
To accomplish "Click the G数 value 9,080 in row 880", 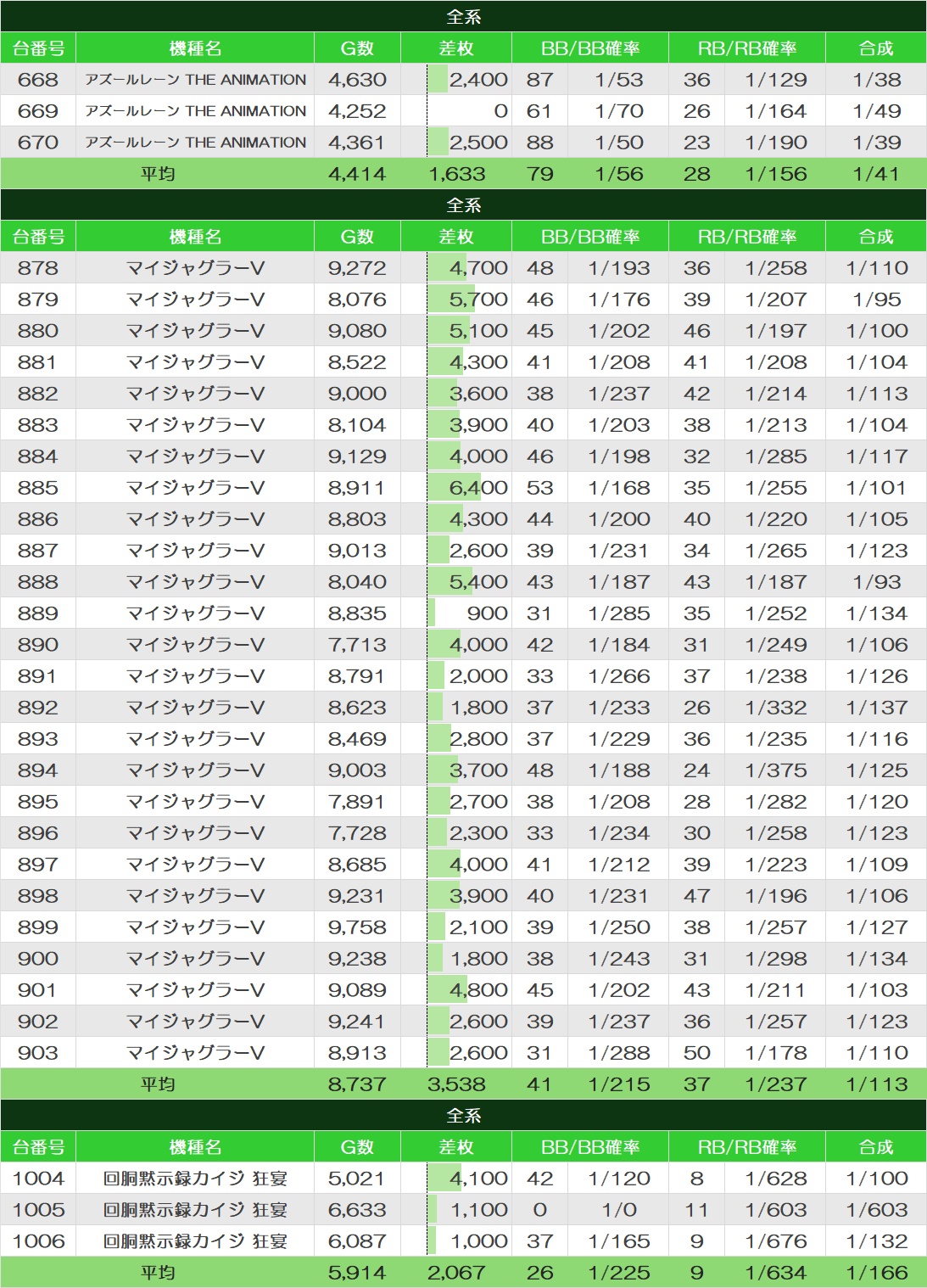I will pos(357,331).
